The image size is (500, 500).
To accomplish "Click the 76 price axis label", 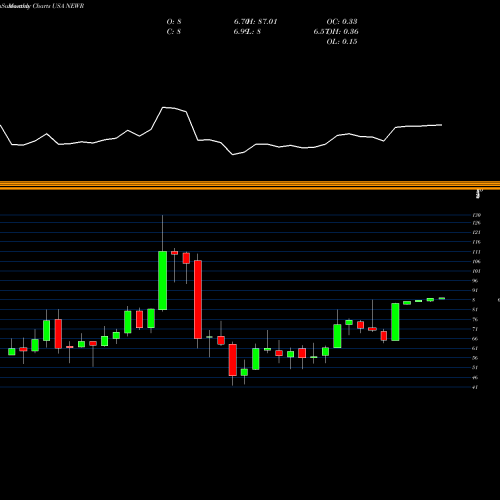I will coord(475,319).
